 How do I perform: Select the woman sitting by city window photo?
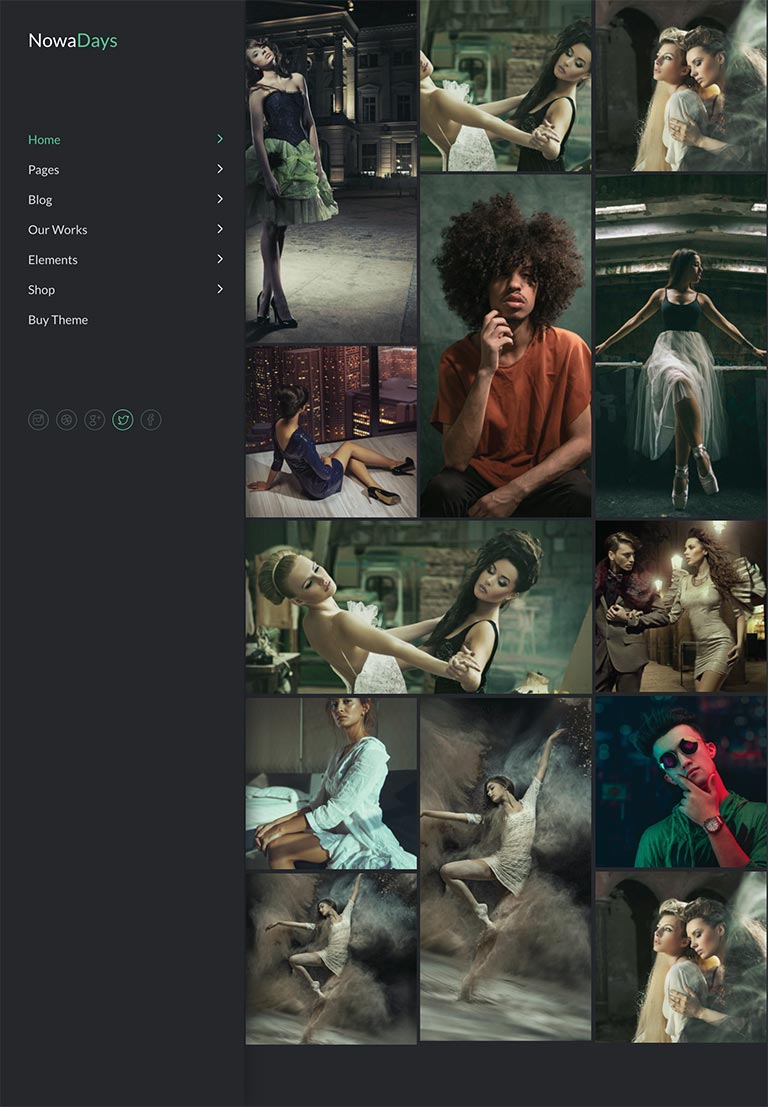tap(331, 432)
